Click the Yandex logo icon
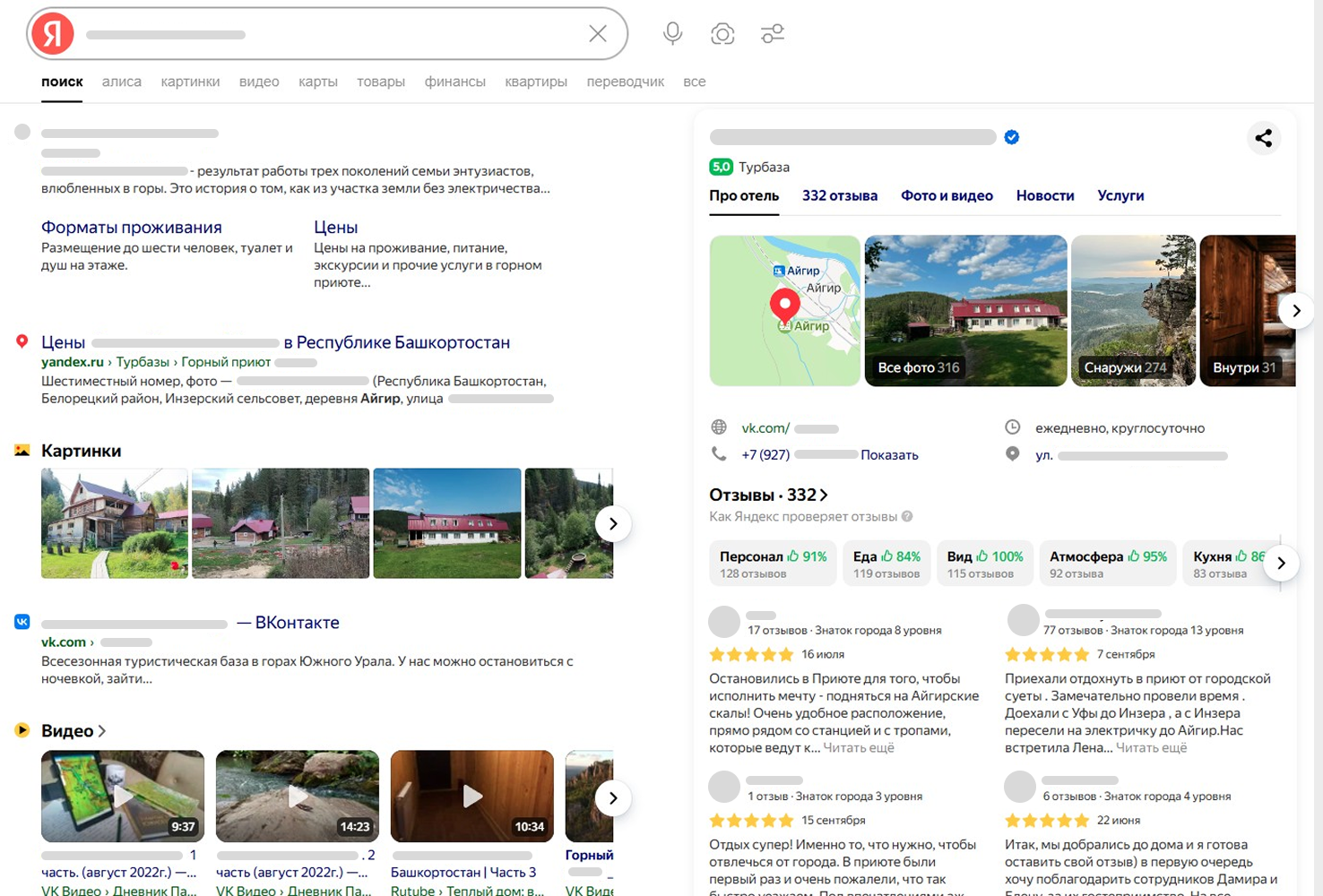The height and width of the screenshot is (896, 1323). point(53,34)
